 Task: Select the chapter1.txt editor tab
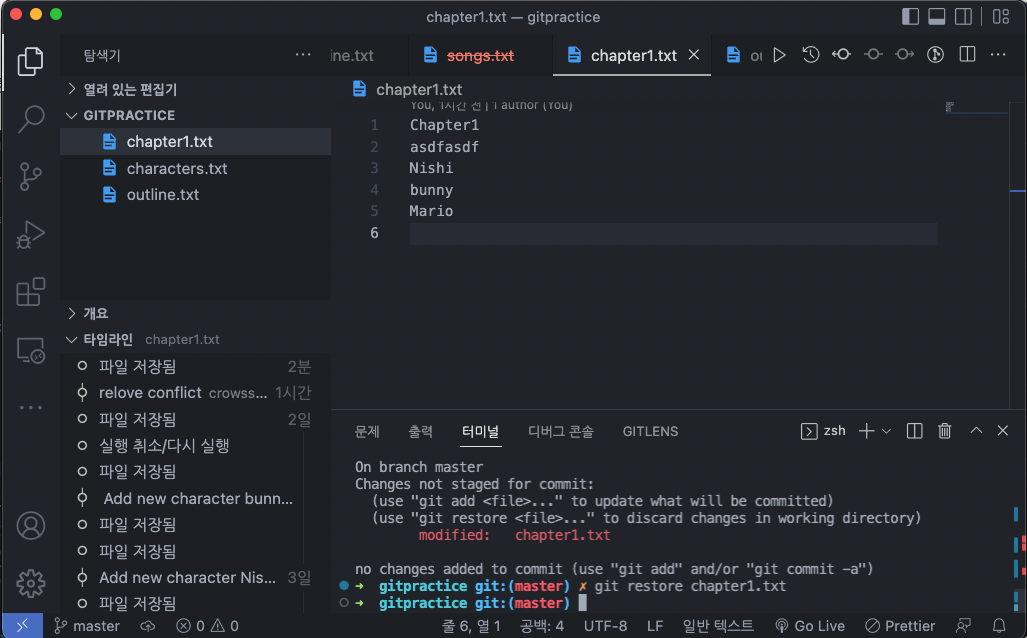tap(633, 56)
